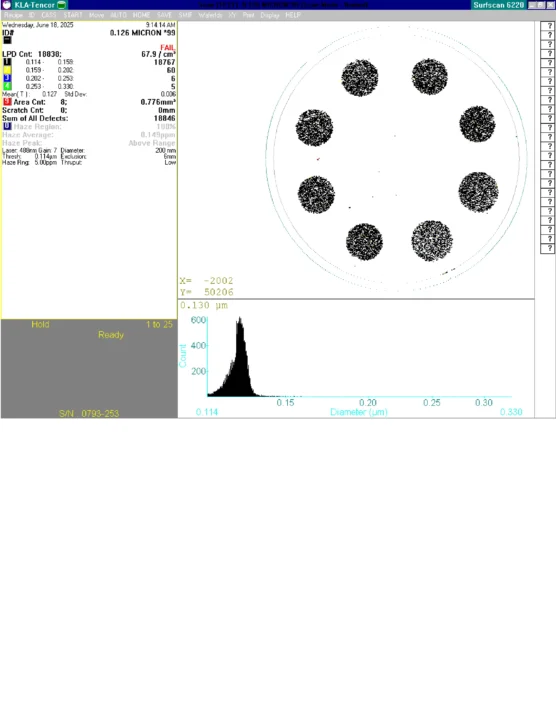Open the Recipe menu

13,15
